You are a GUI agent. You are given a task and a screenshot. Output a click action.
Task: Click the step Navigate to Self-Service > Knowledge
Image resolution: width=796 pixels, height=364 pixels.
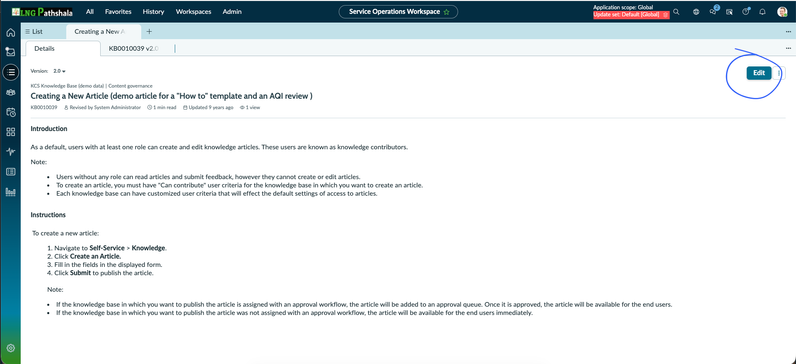[x=107, y=248]
